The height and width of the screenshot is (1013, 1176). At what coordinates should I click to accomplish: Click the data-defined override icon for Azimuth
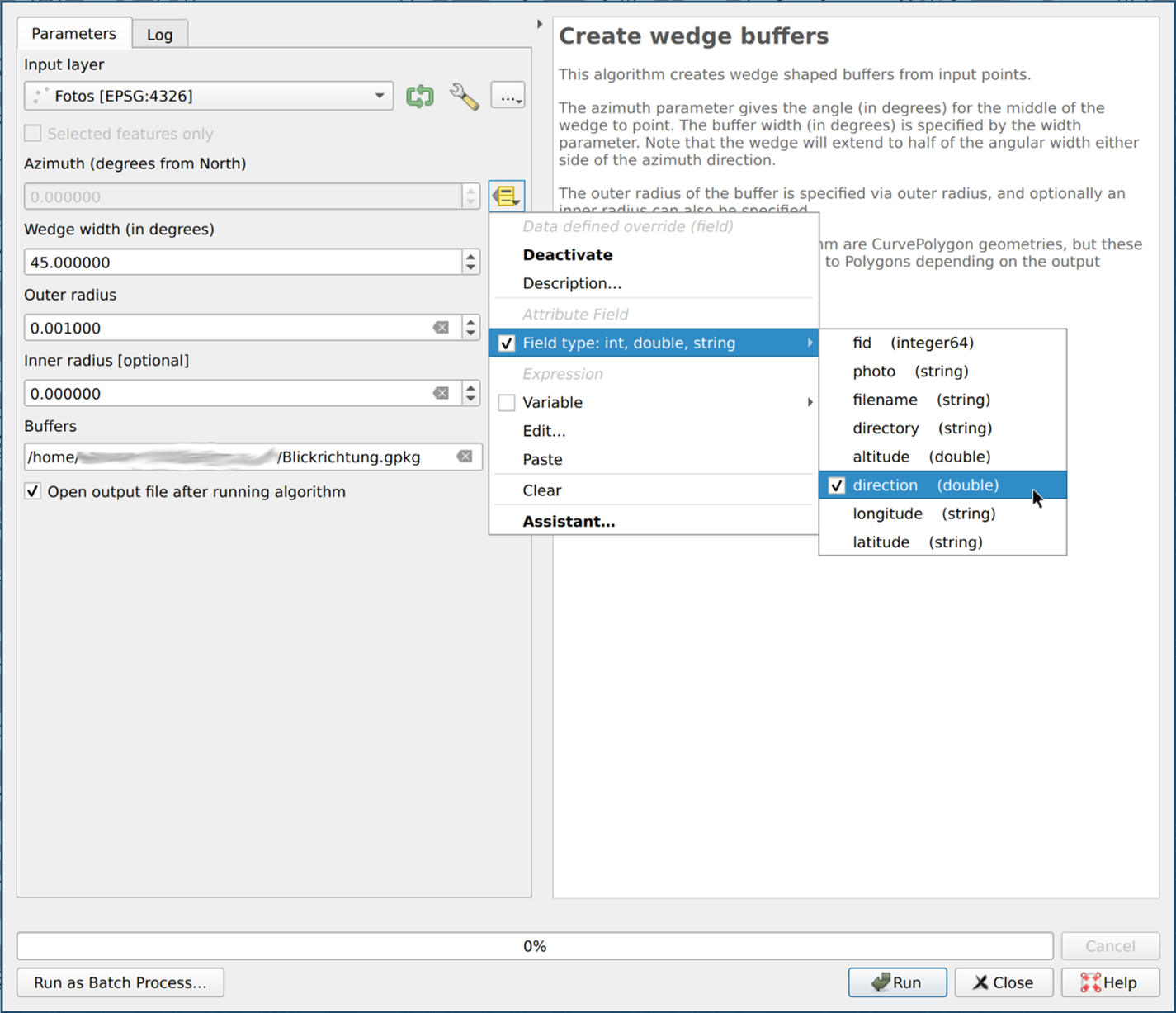pyautogui.click(x=506, y=196)
